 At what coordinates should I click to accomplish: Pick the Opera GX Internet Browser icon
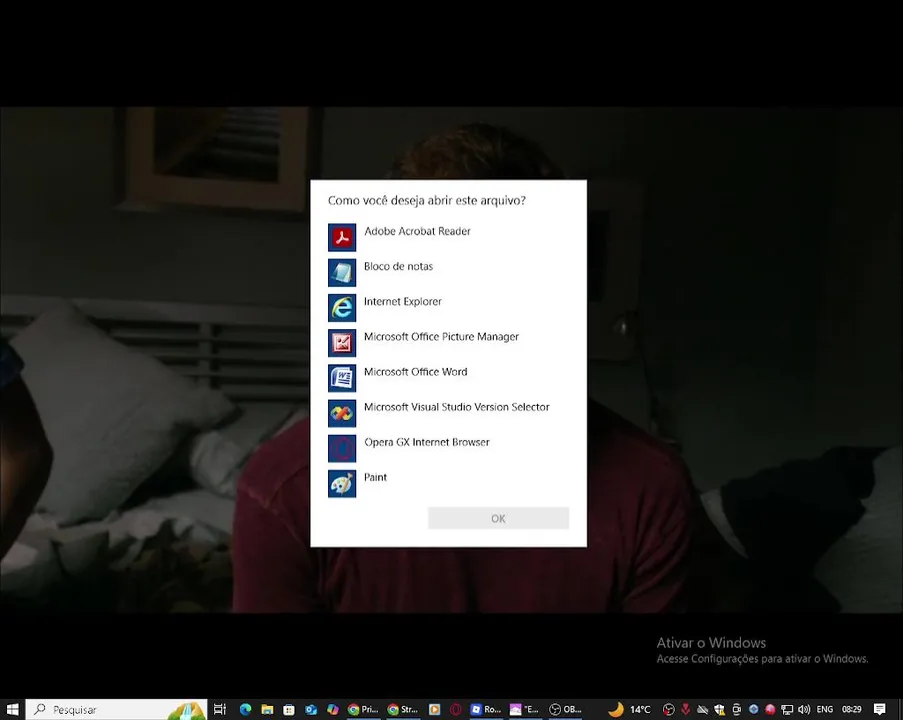click(x=342, y=448)
